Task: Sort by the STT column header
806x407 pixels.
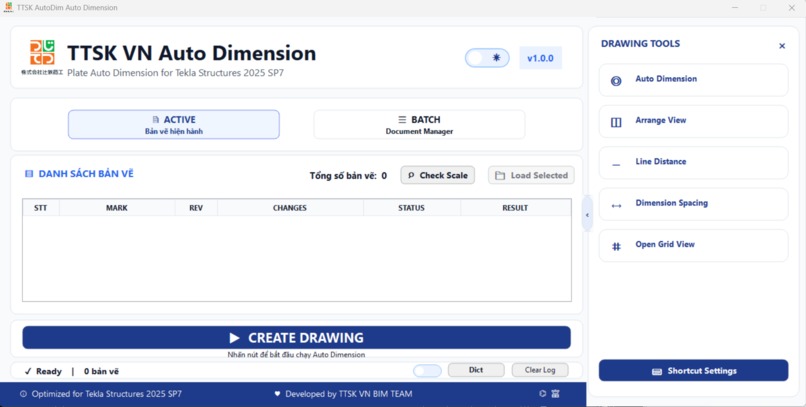Action: pyautogui.click(x=41, y=208)
